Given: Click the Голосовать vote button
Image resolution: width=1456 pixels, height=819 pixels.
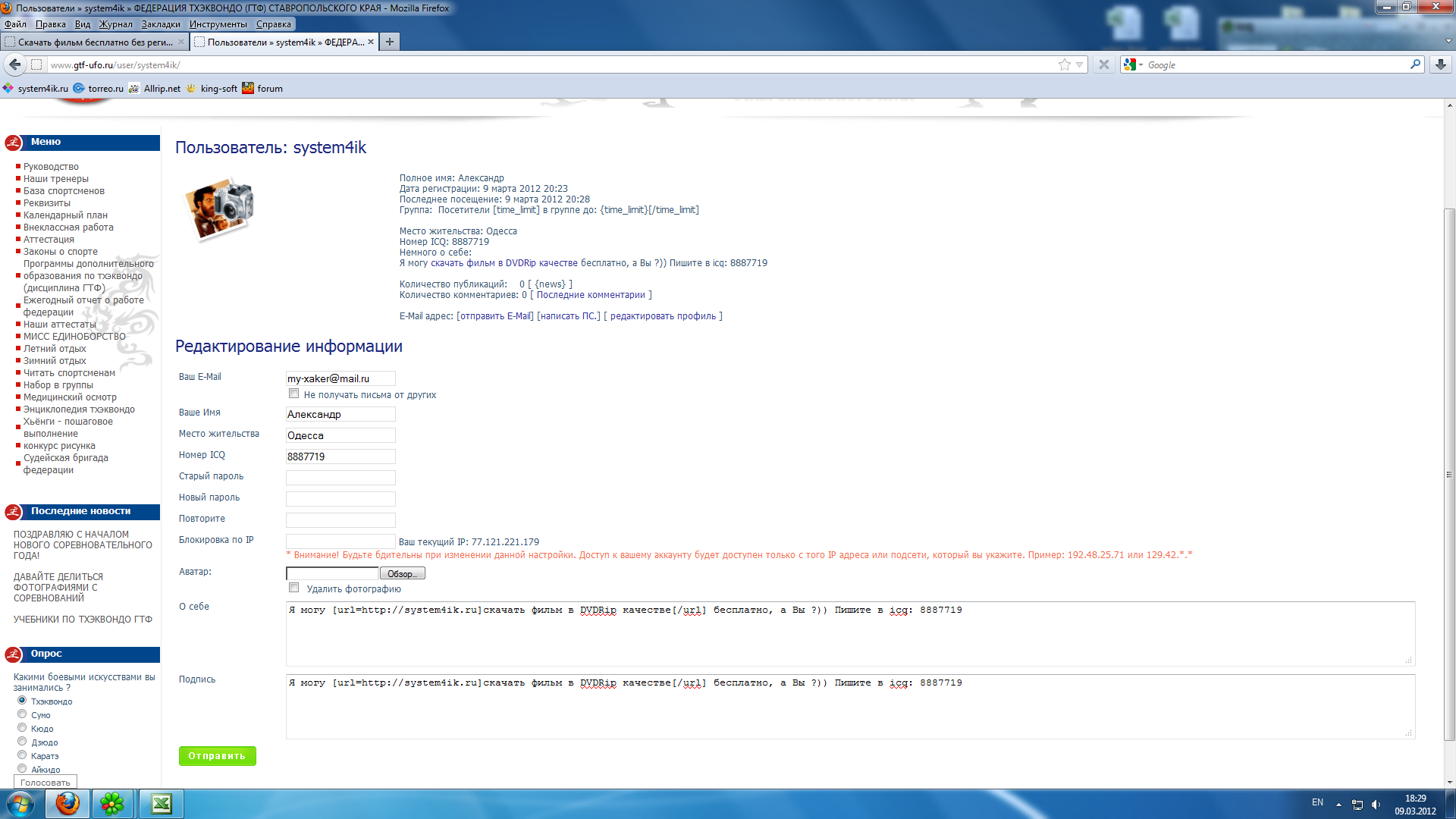Looking at the screenshot, I should coord(45,782).
